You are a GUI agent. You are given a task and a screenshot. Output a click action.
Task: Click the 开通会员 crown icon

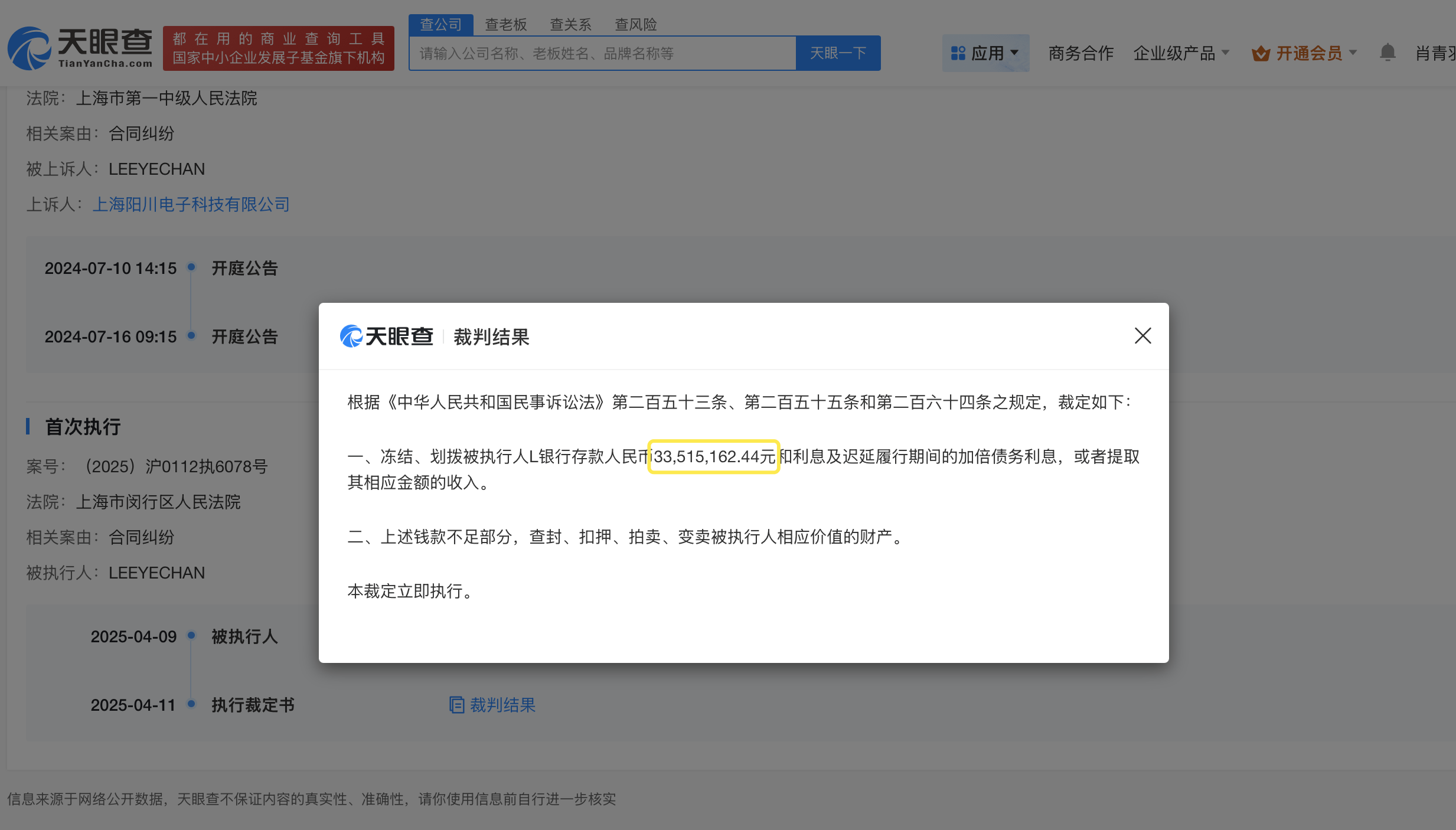[x=1261, y=54]
